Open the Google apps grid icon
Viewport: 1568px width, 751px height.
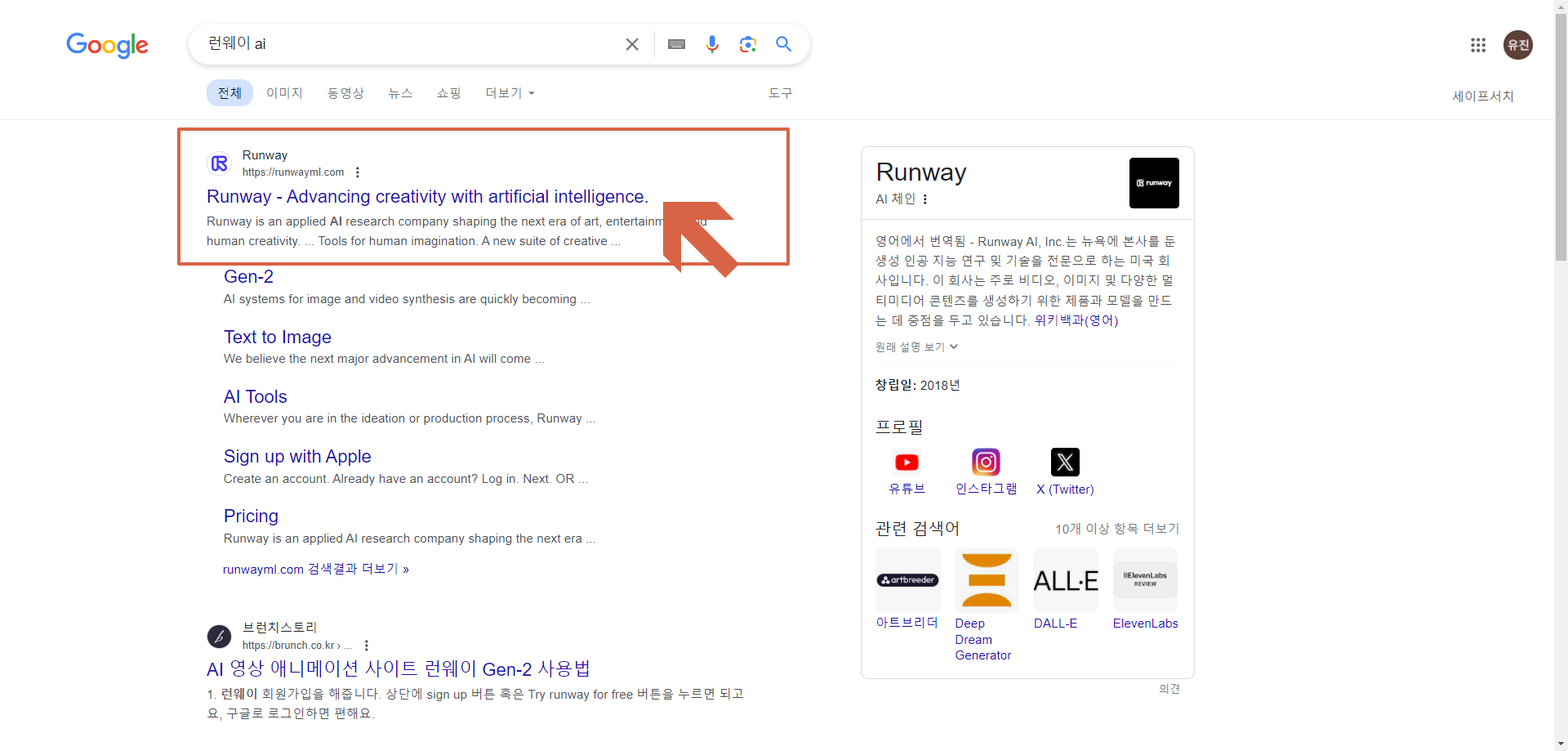tap(1478, 45)
